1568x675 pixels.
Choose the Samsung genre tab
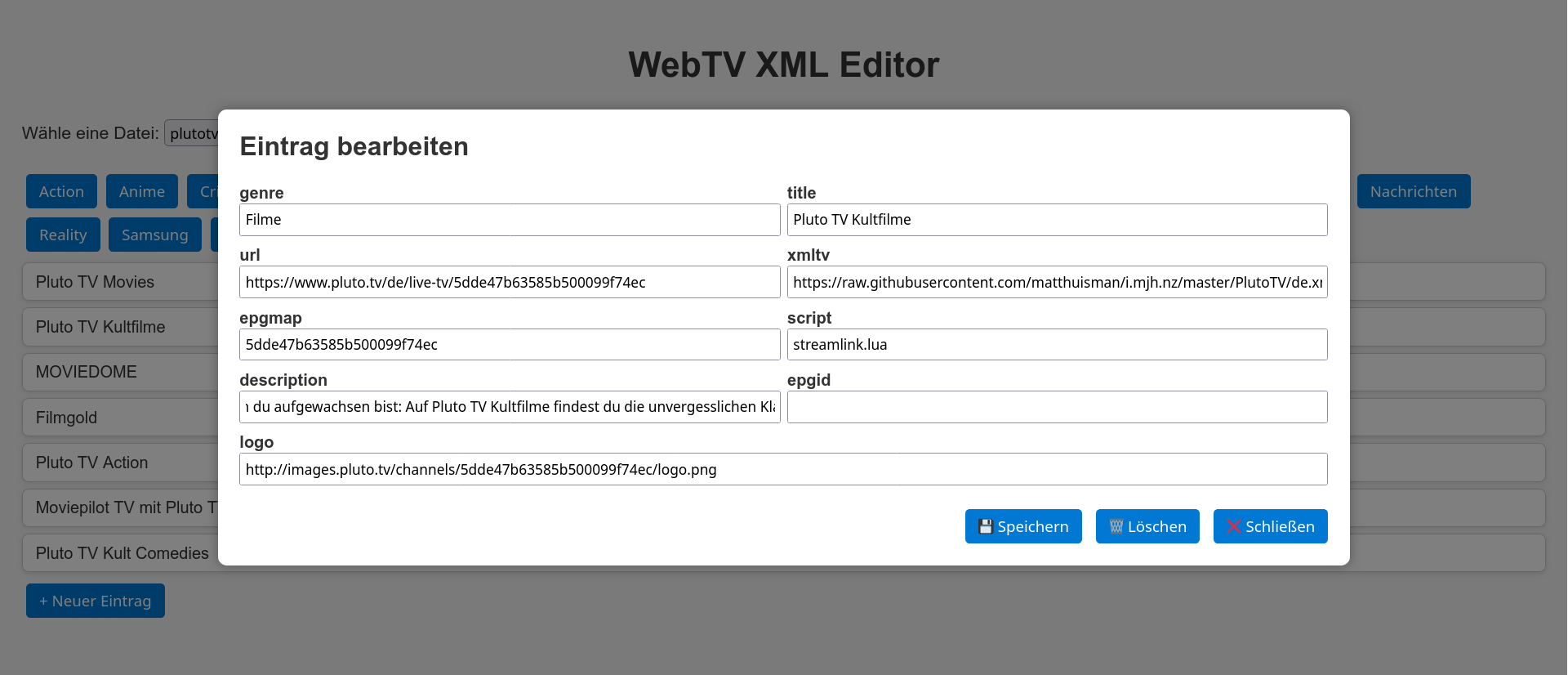pyautogui.click(x=154, y=235)
